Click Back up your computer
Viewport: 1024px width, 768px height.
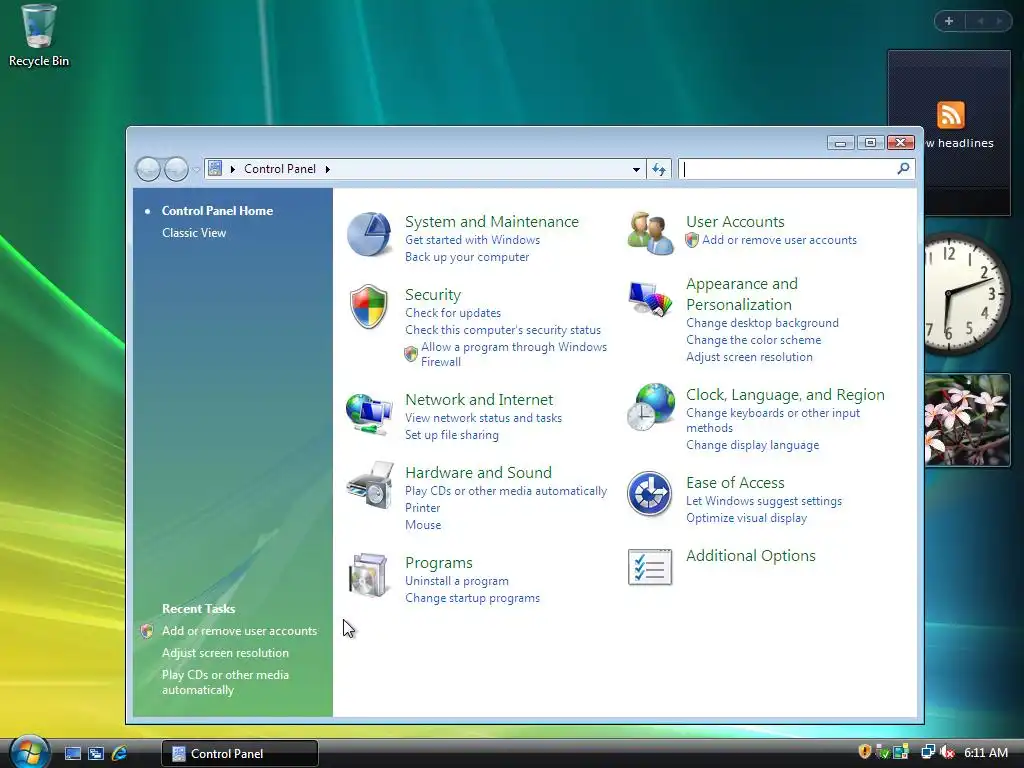pos(467,257)
